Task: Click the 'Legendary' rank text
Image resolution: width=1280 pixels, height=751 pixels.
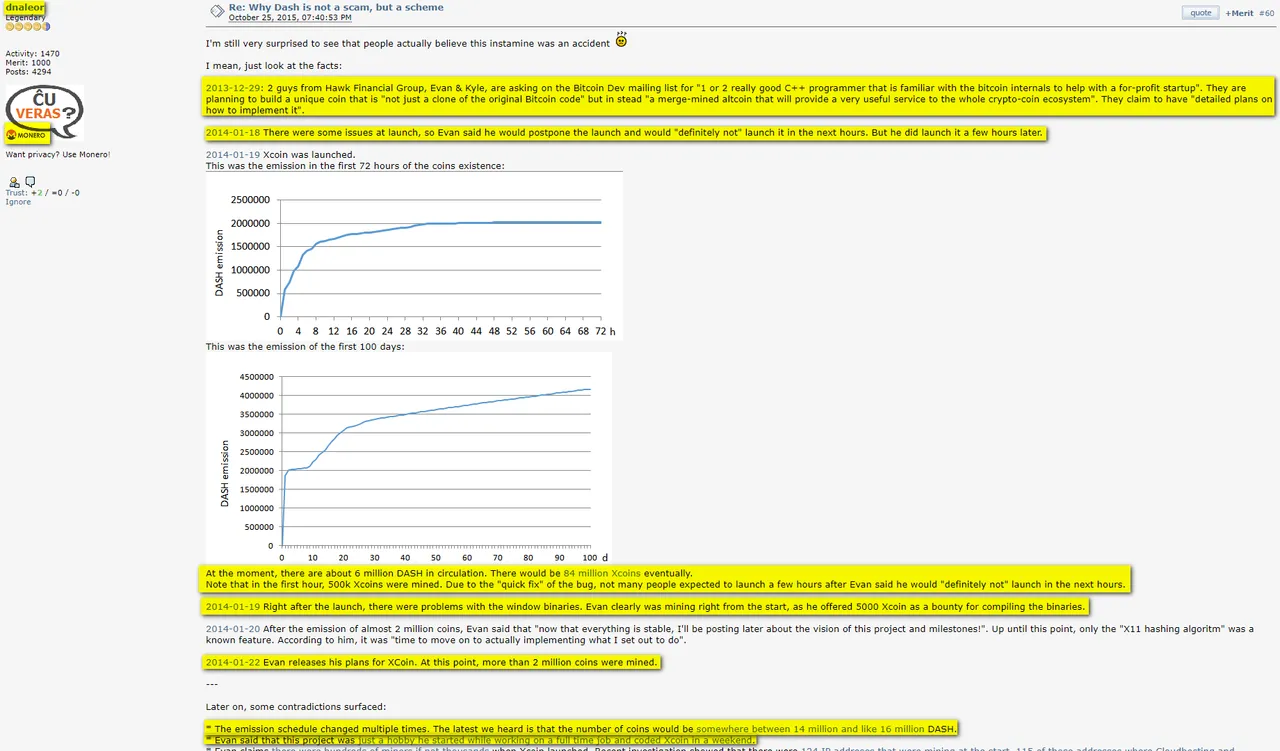Action: coord(25,18)
